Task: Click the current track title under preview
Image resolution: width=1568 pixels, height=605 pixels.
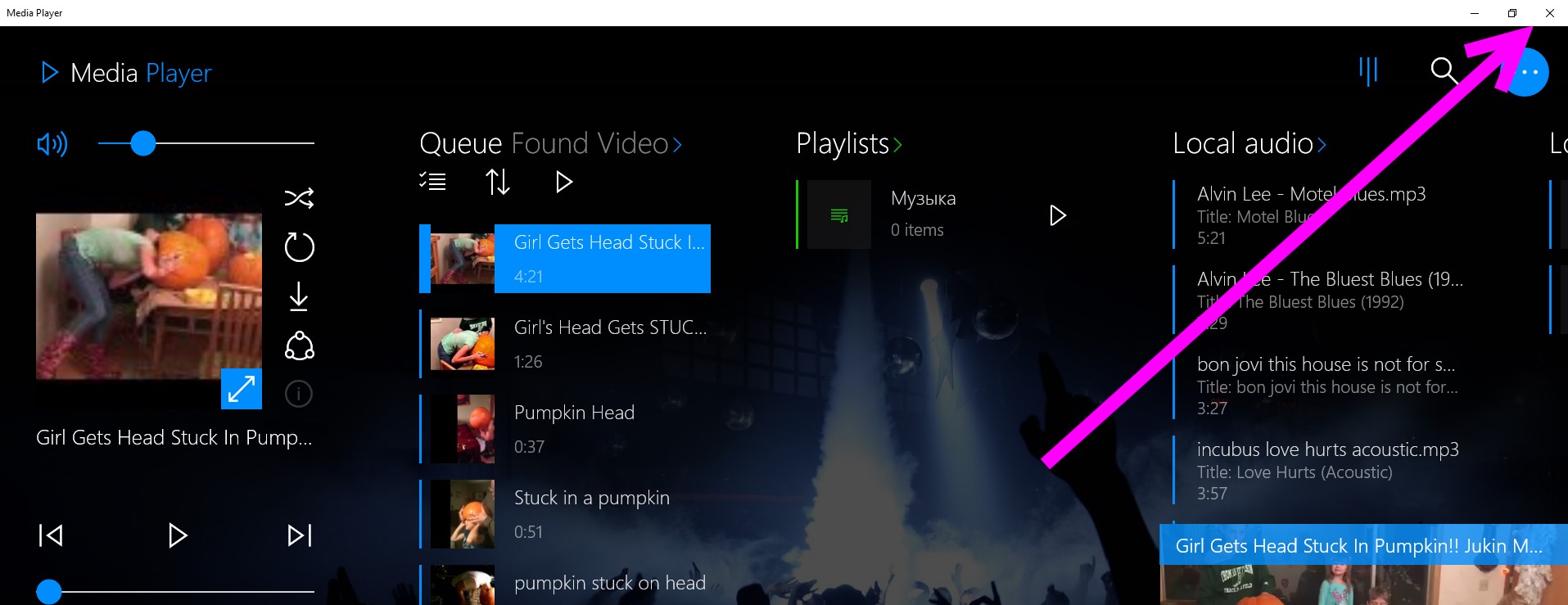Action: (x=174, y=438)
